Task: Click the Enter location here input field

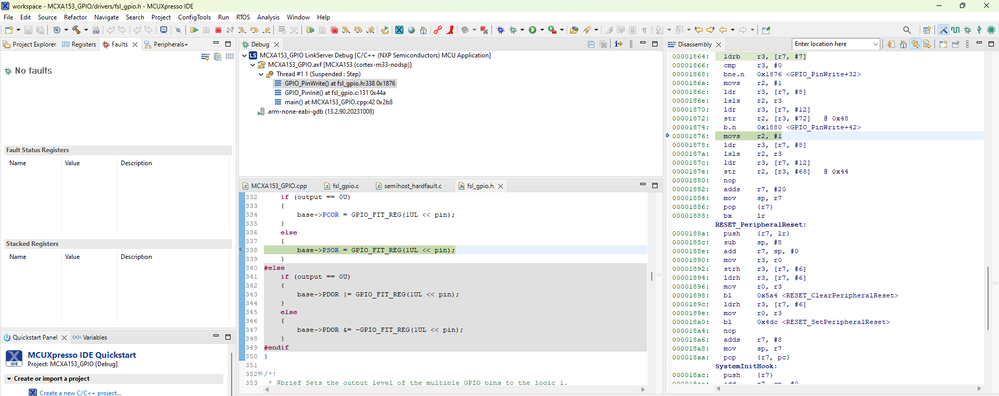Action: pos(831,44)
